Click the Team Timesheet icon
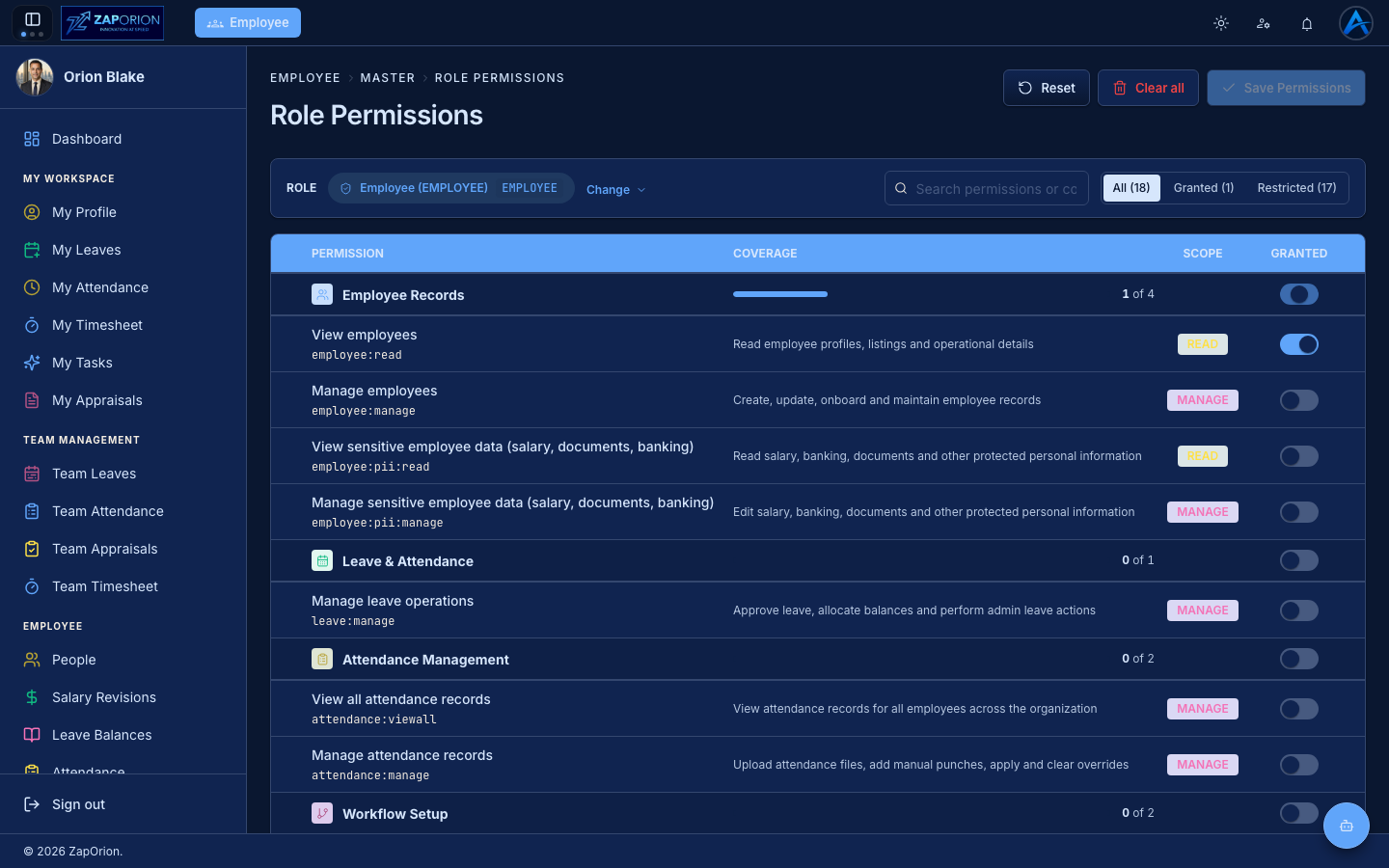Screen dimensions: 1389x868 pos(32,586)
